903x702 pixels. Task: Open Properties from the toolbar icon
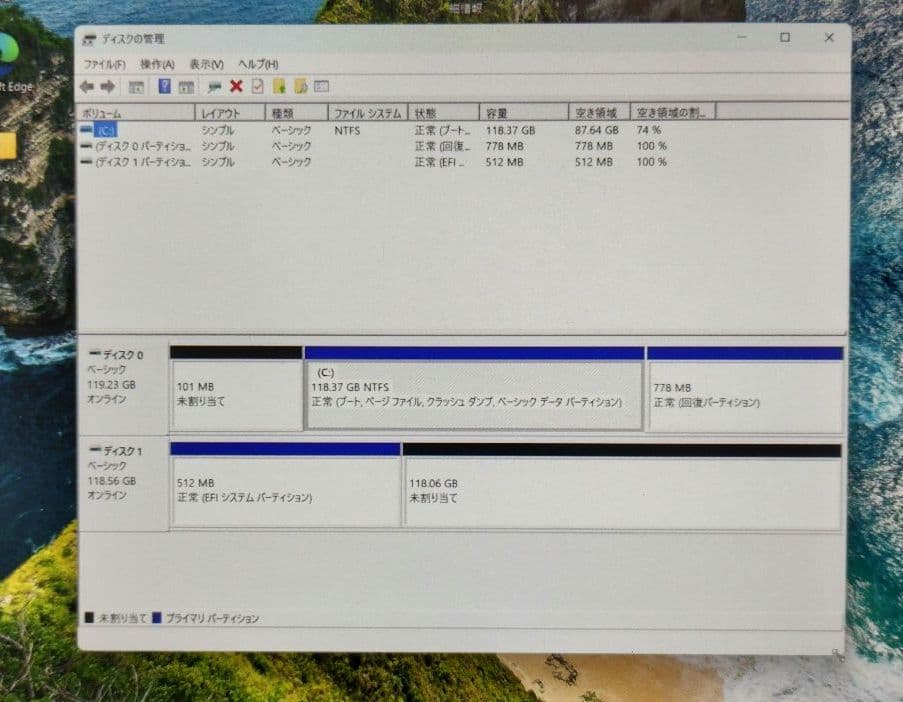click(x=215, y=86)
